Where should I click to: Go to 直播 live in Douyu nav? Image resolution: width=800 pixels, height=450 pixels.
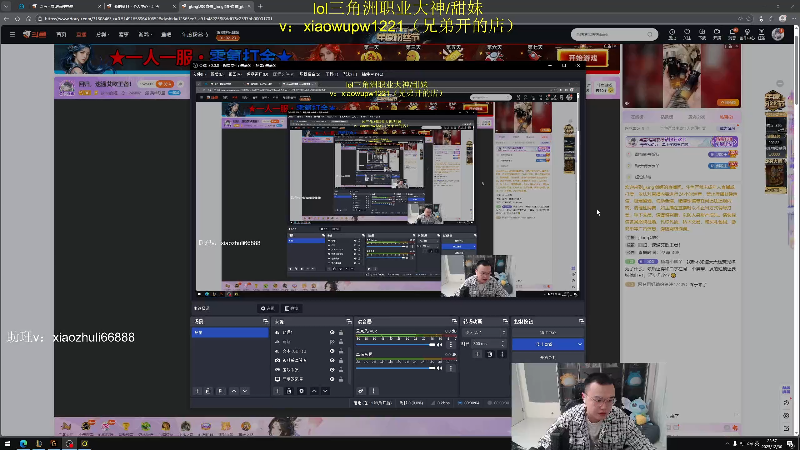click(x=81, y=35)
